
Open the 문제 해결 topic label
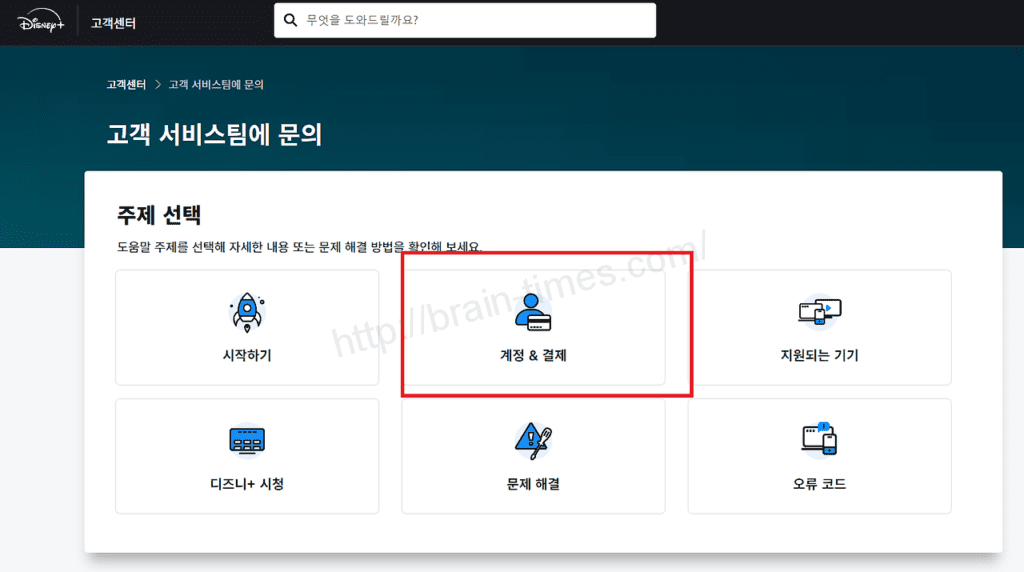533,484
